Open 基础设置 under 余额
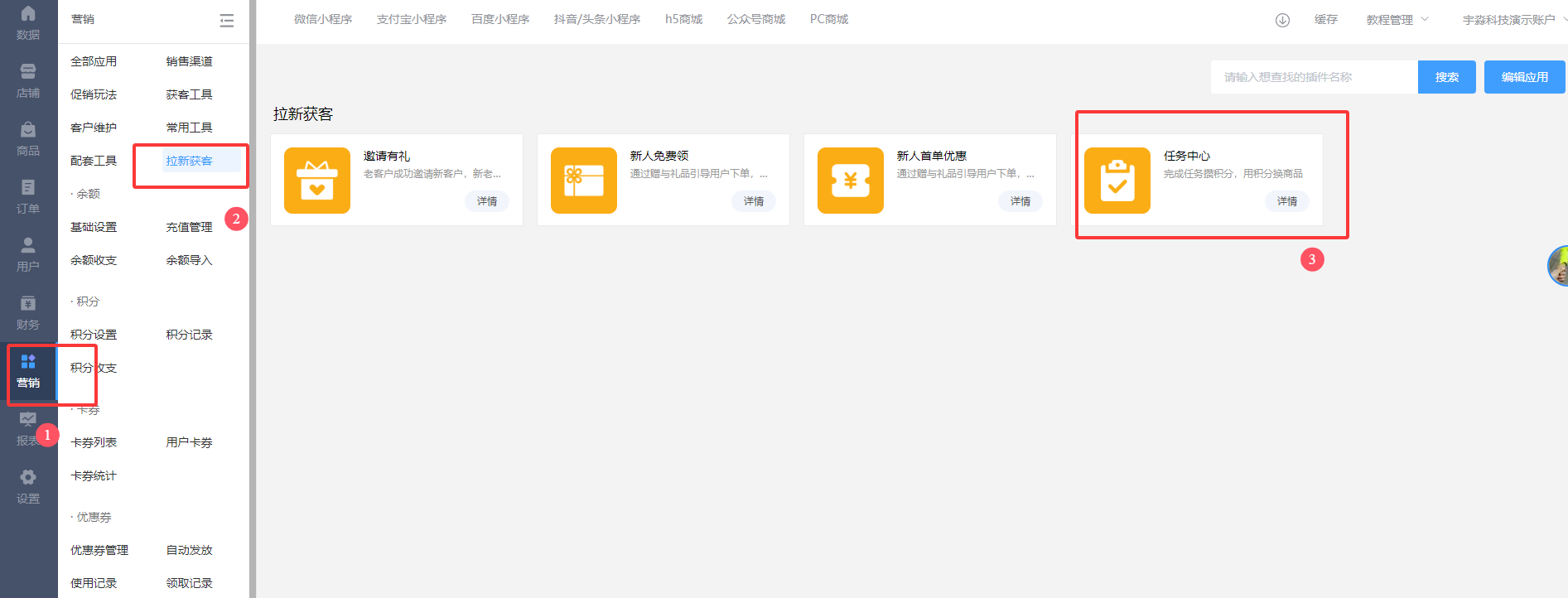1568x598 pixels. 94,227
